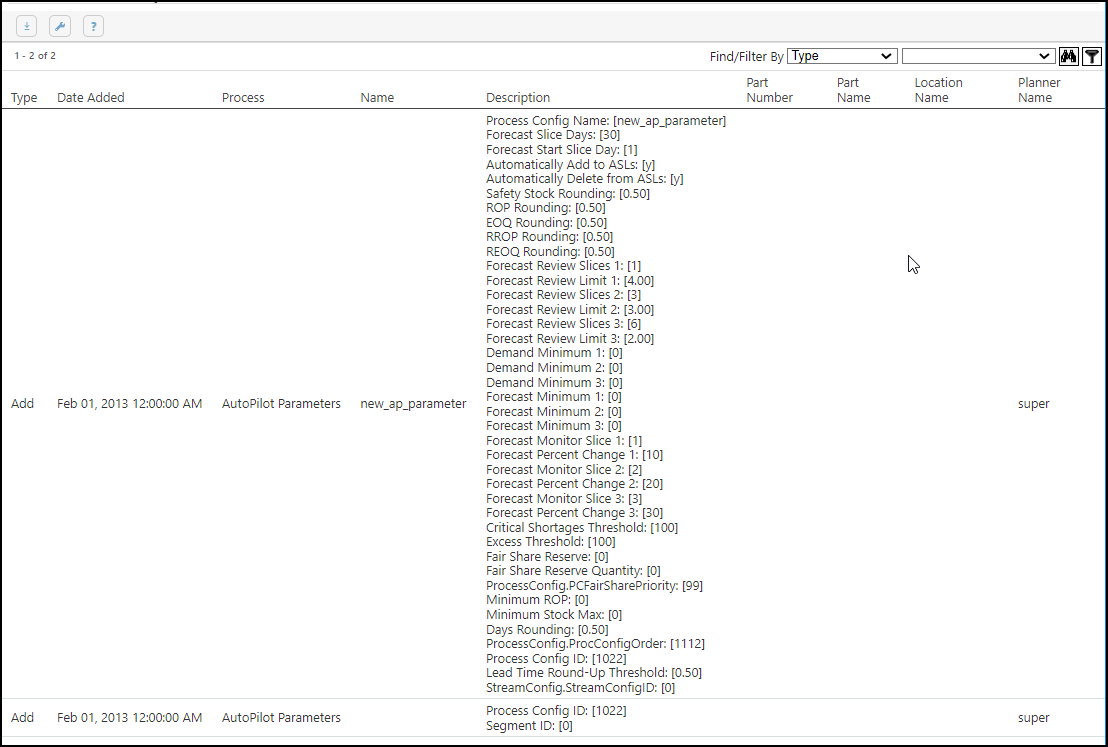
Task: Click AutoPilot Parameters in the first row
Action: click(x=281, y=404)
